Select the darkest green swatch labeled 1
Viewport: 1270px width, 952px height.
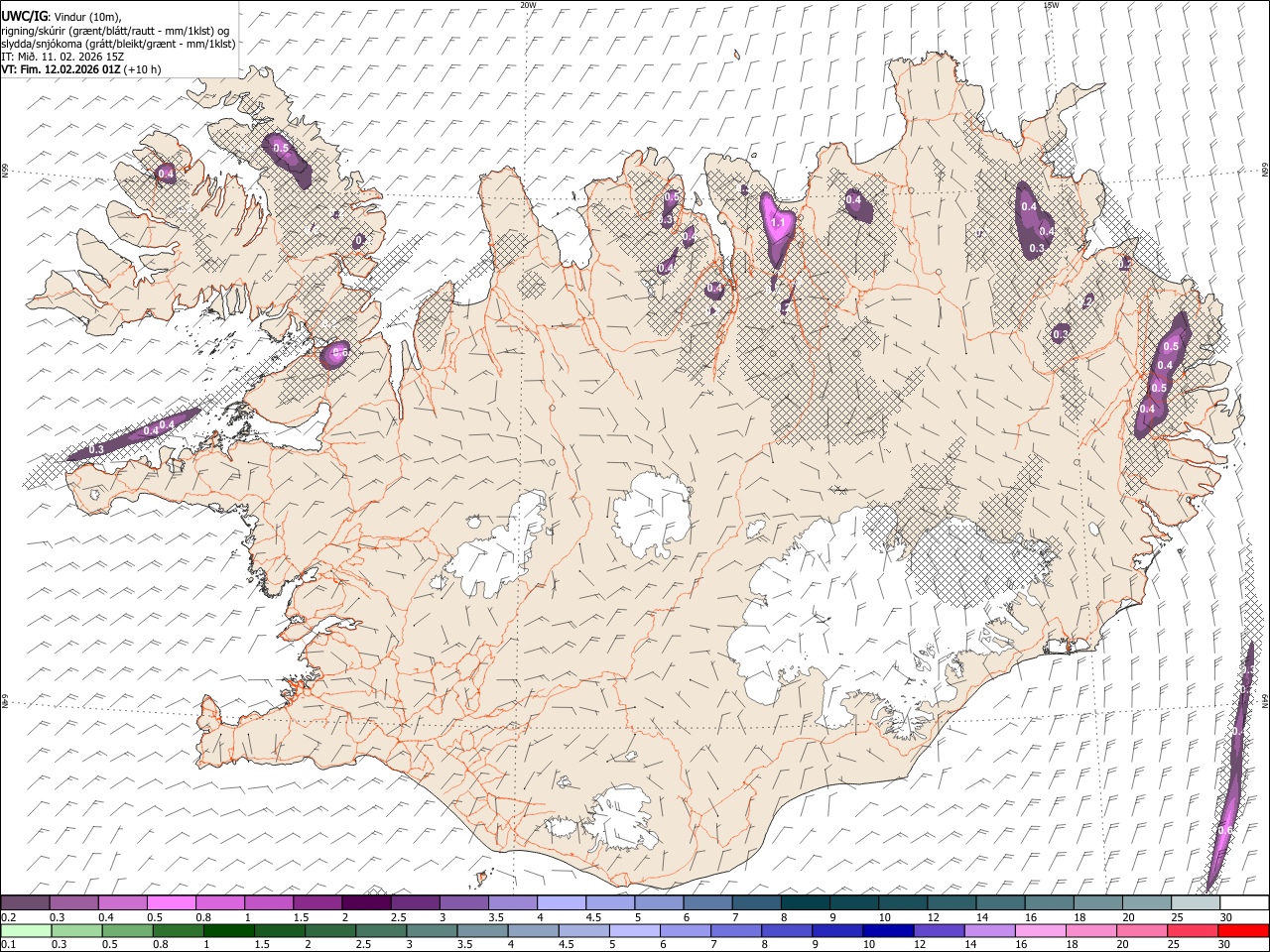[x=229, y=931]
